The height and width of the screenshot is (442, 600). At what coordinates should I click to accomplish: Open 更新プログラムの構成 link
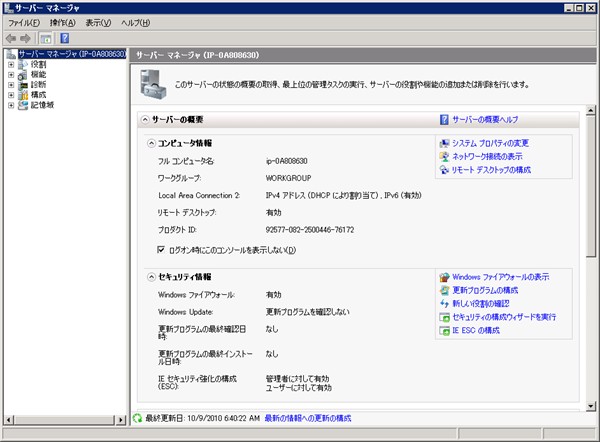[x=485, y=290]
